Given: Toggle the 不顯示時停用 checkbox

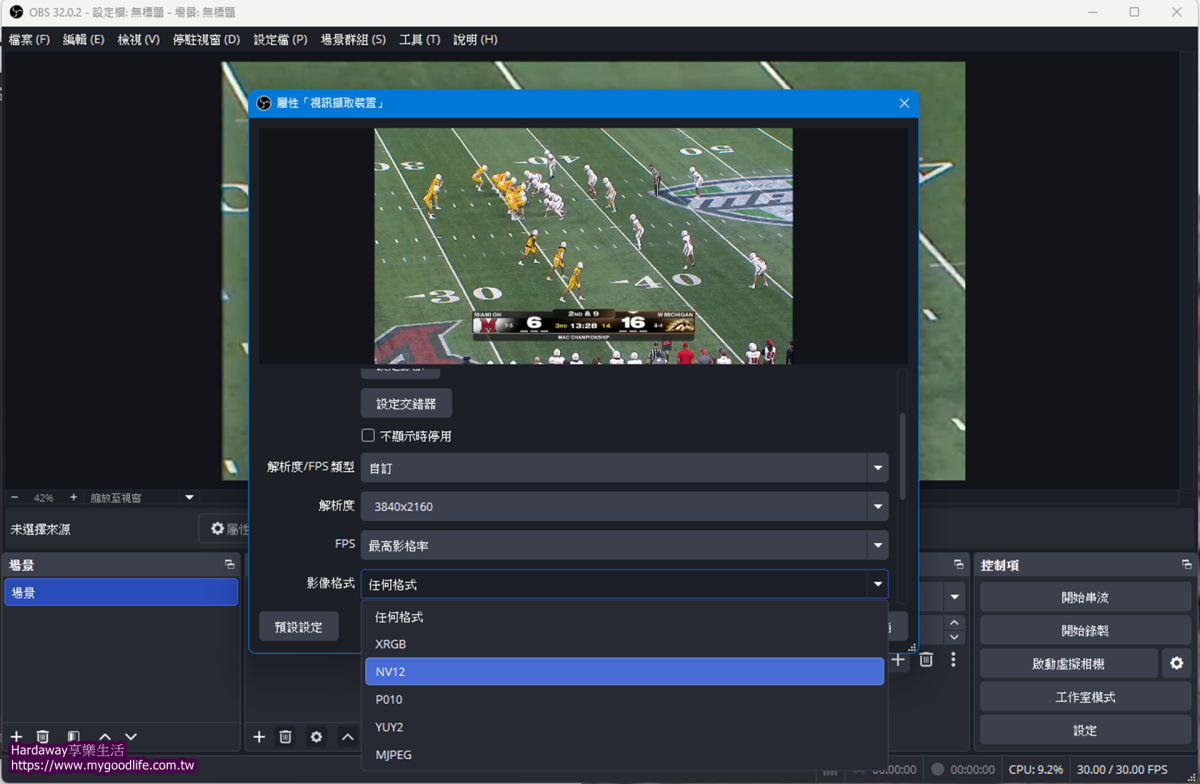Looking at the screenshot, I should tap(368, 436).
